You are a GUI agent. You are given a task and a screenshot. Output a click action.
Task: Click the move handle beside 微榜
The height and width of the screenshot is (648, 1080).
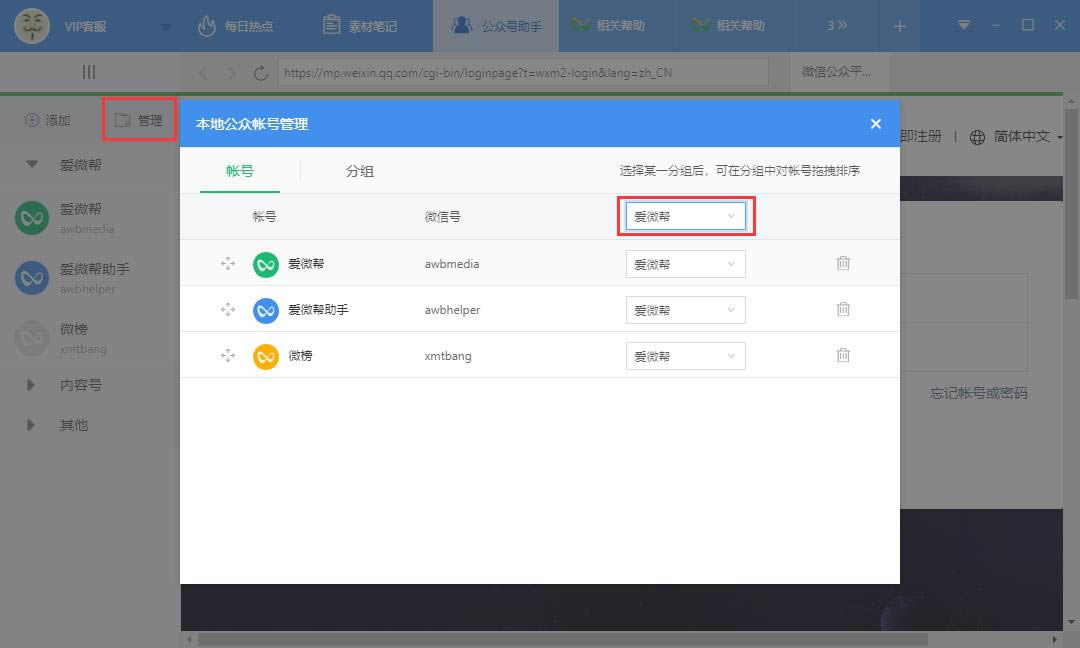(x=228, y=355)
